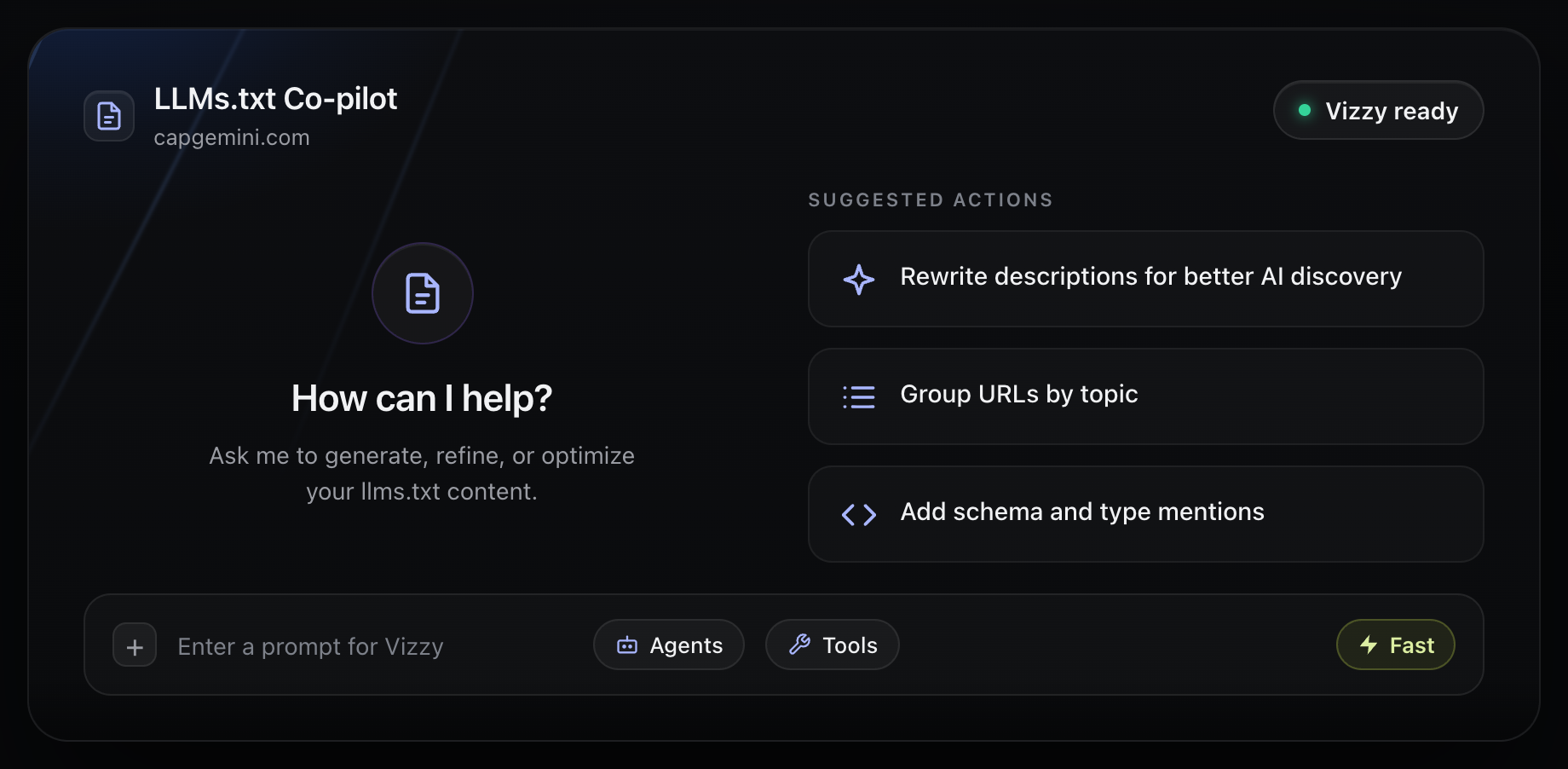Click the document icon beside LLMs.txt Co-pilot
This screenshot has width=1568, height=769.
point(109,116)
